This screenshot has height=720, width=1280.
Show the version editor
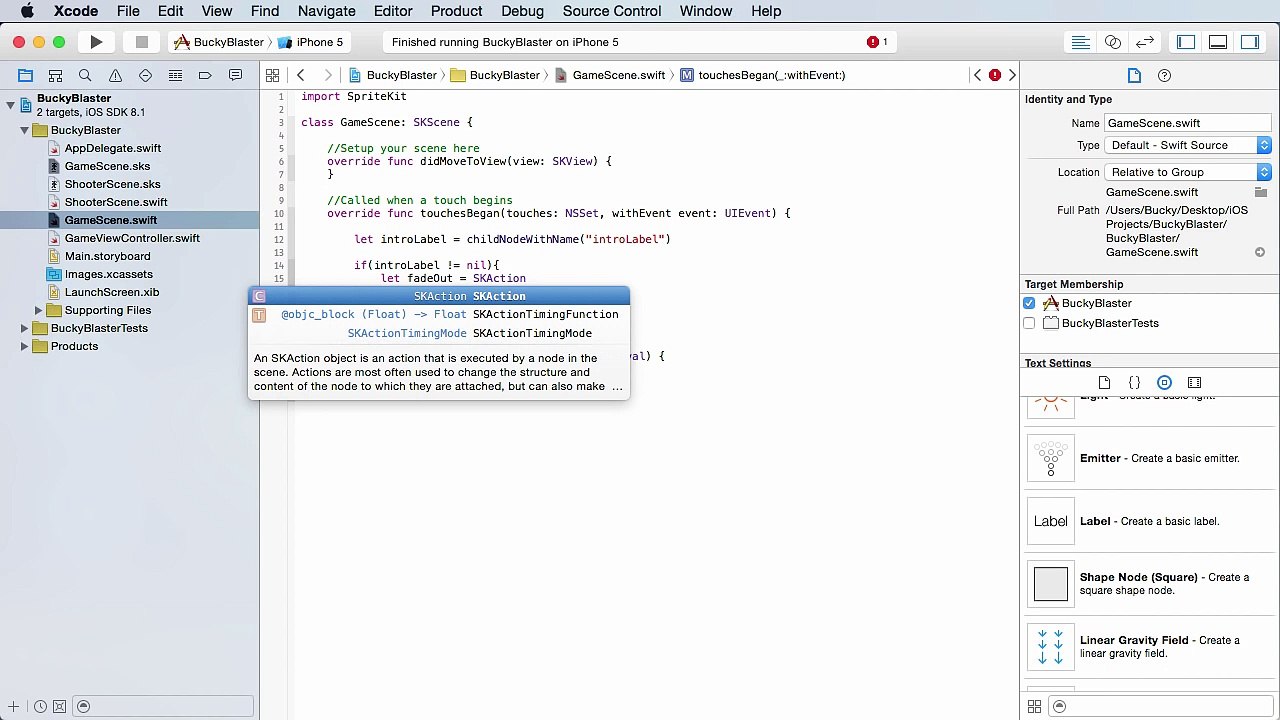coord(1145,42)
